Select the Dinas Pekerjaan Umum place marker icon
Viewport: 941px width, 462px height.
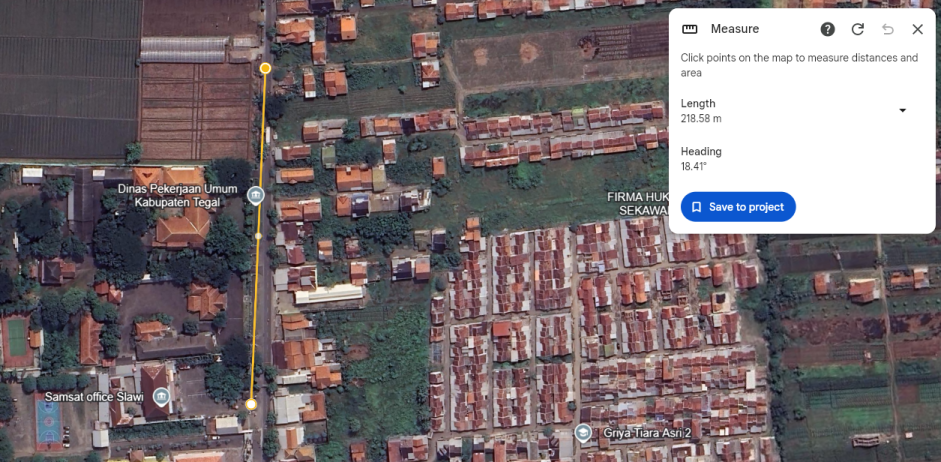[x=256, y=195]
